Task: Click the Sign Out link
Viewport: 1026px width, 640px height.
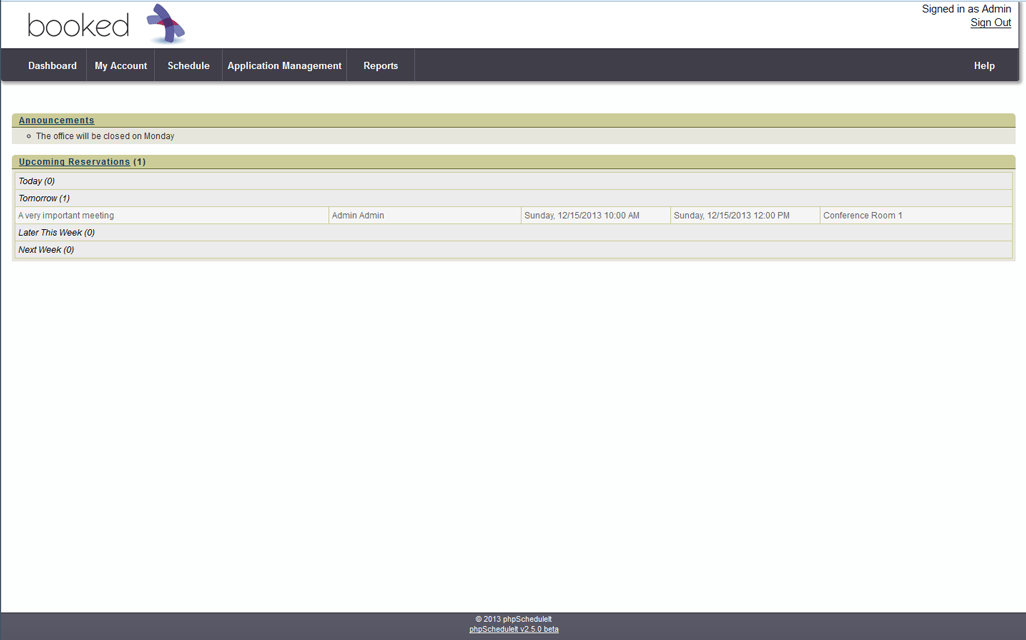Action: (990, 23)
